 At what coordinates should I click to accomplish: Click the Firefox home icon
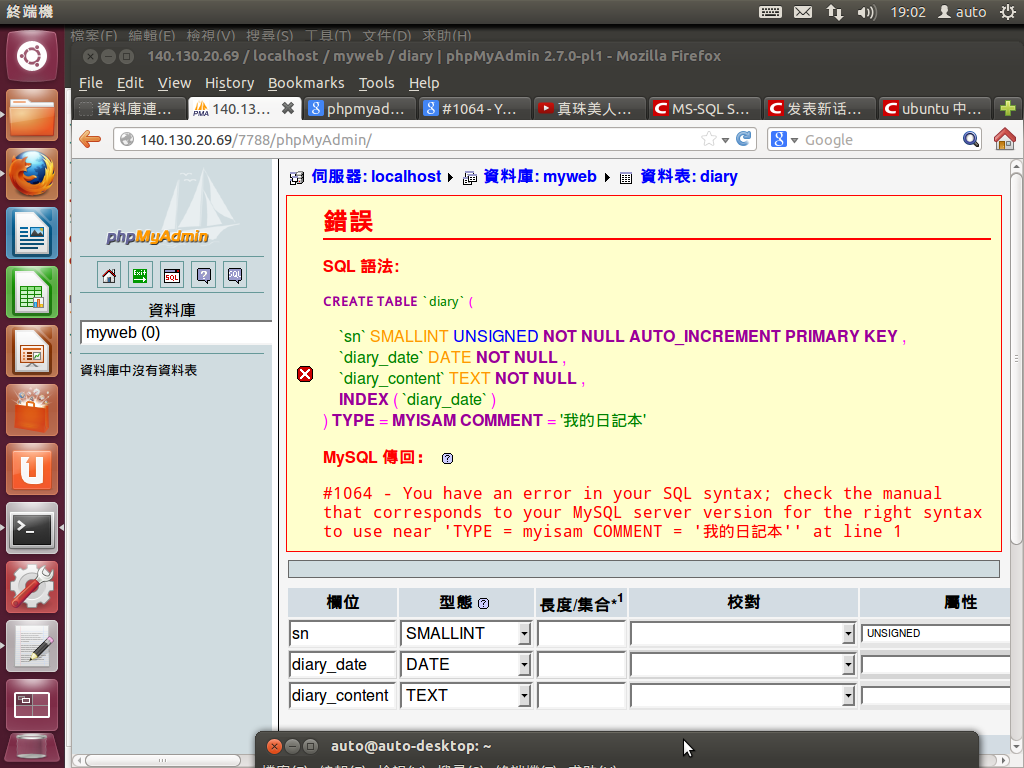[x=1004, y=139]
